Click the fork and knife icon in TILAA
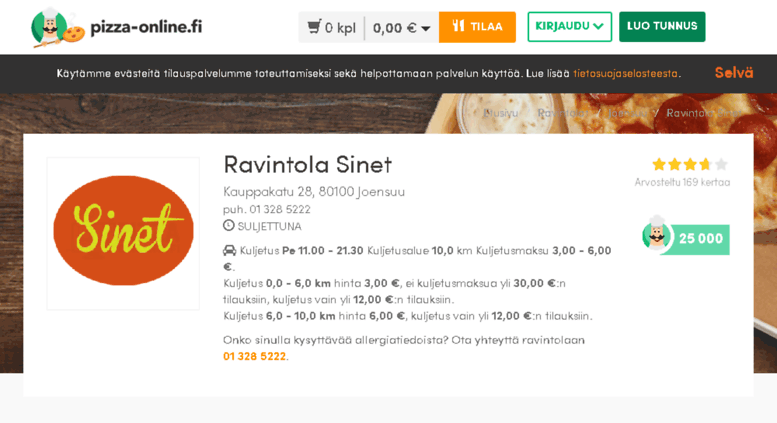 [x=458, y=26]
